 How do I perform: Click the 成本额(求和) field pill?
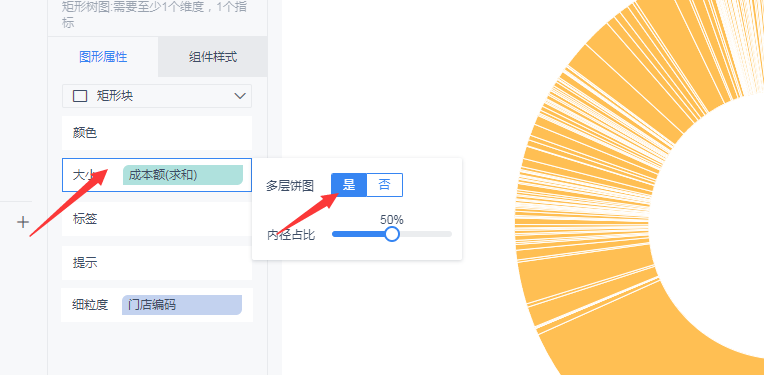(x=183, y=175)
